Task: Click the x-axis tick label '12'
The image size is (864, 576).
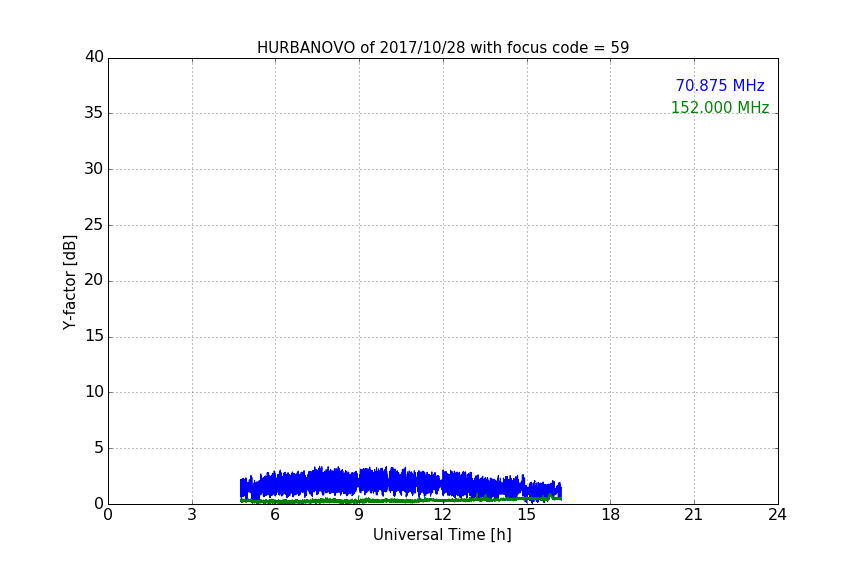Action: pyautogui.click(x=443, y=515)
